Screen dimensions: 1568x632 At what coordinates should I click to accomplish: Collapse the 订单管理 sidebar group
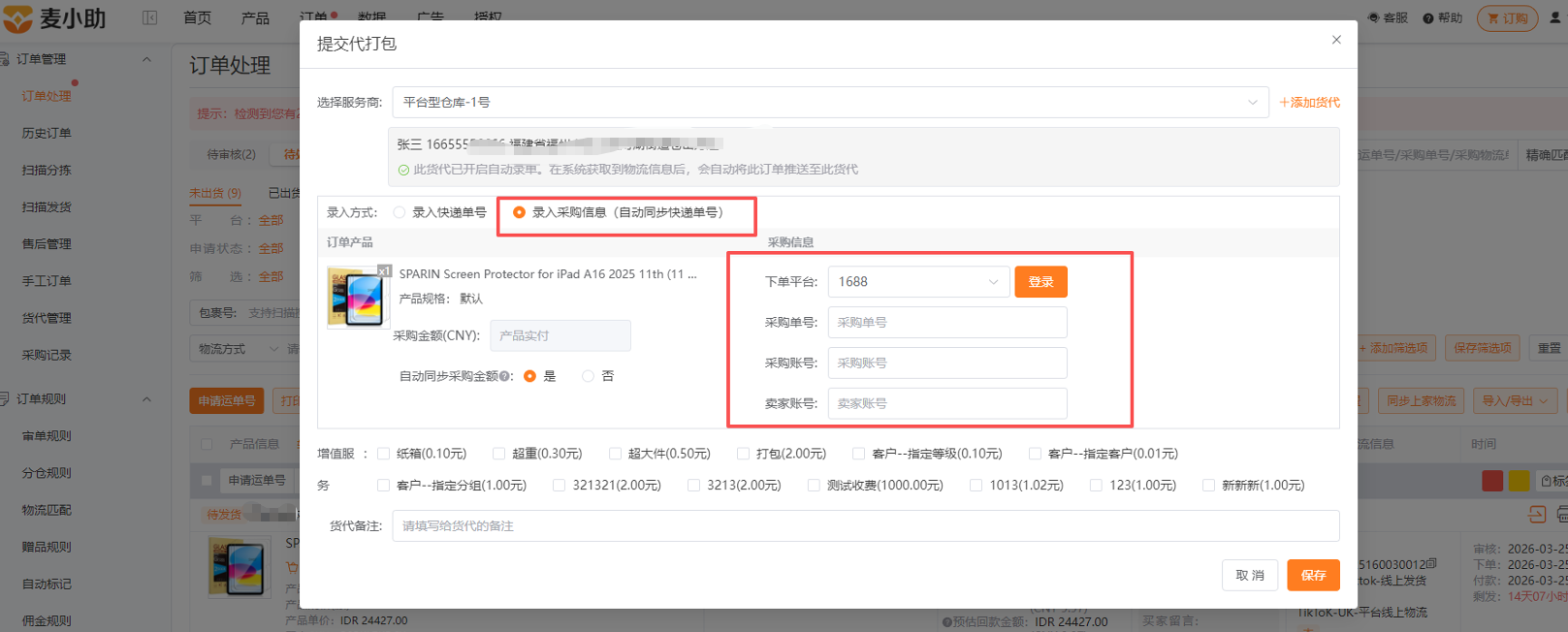[146, 59]
